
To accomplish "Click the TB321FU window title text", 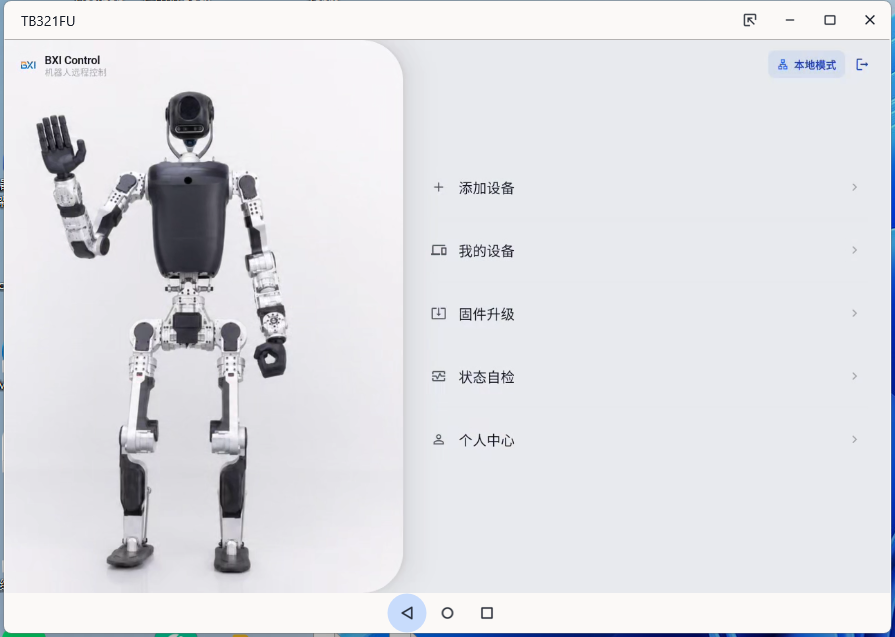I will (49, 21).
